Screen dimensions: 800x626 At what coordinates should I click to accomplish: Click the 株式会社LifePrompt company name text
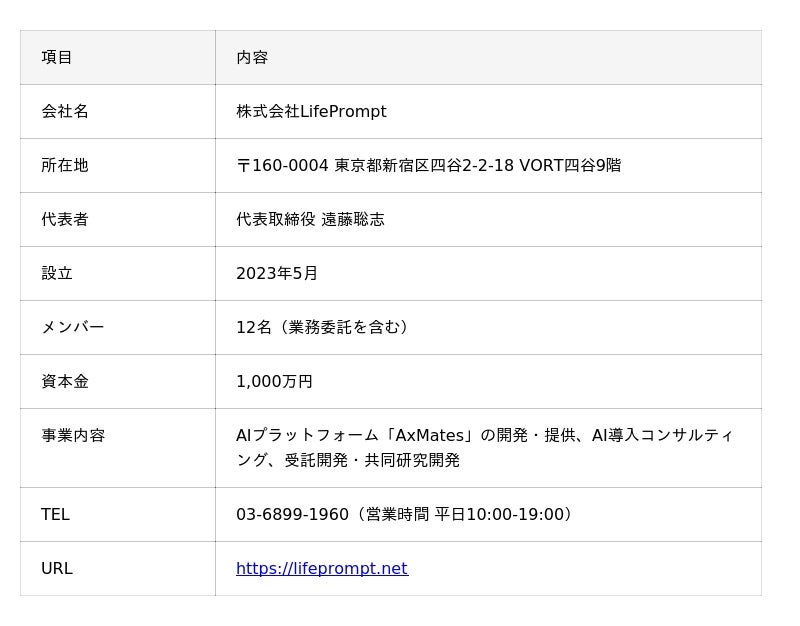click(x=311, y=111)
